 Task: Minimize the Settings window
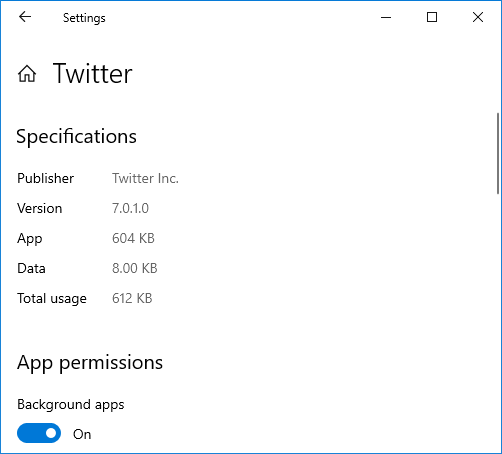pyautogui.click(x=386, y=17)
